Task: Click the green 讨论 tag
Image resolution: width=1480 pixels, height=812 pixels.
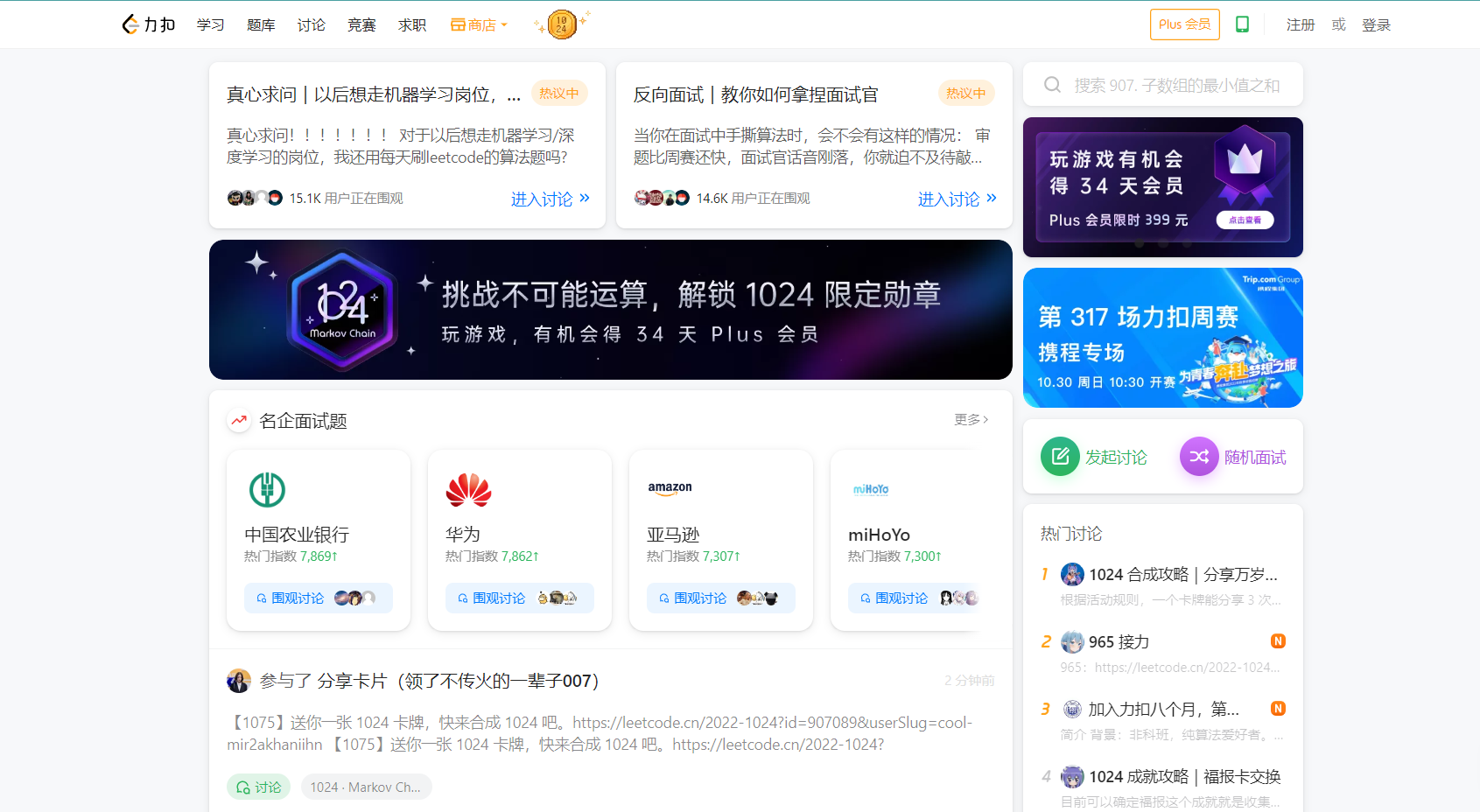Action: point(259,787)
